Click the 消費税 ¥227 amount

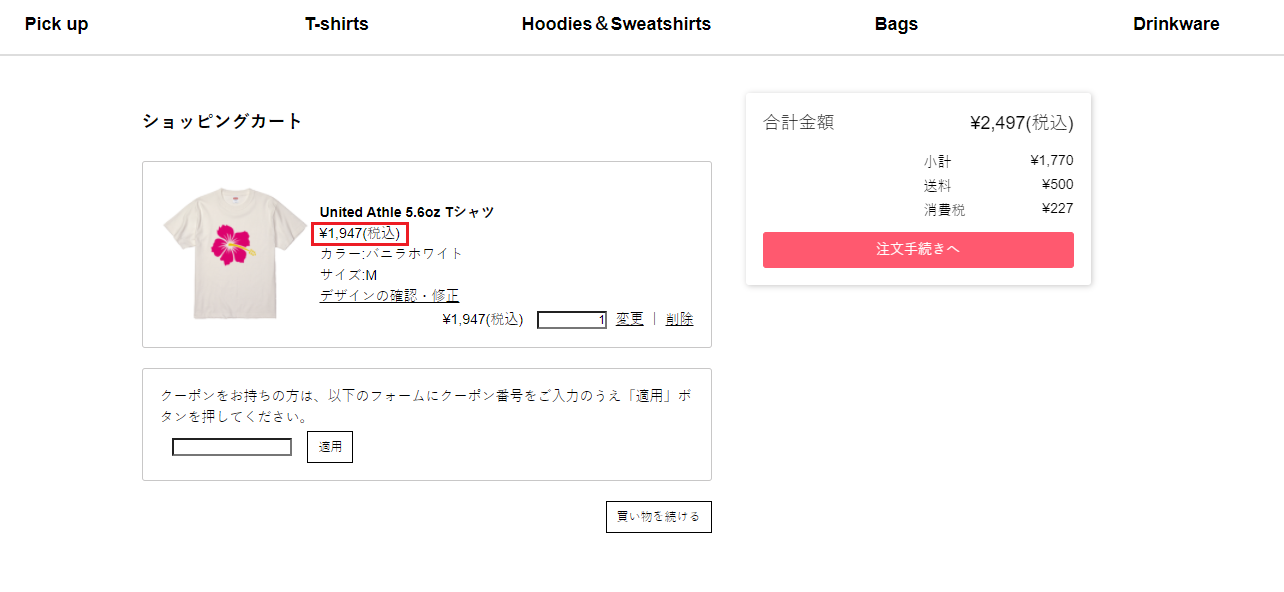(x=1057, y=209)
